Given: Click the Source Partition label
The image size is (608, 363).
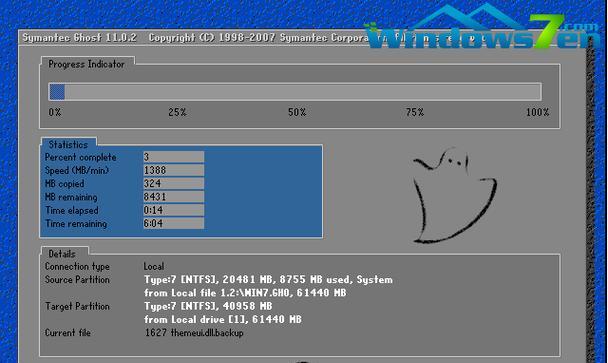Looking at the screenshot, I should tap(77, 280).
